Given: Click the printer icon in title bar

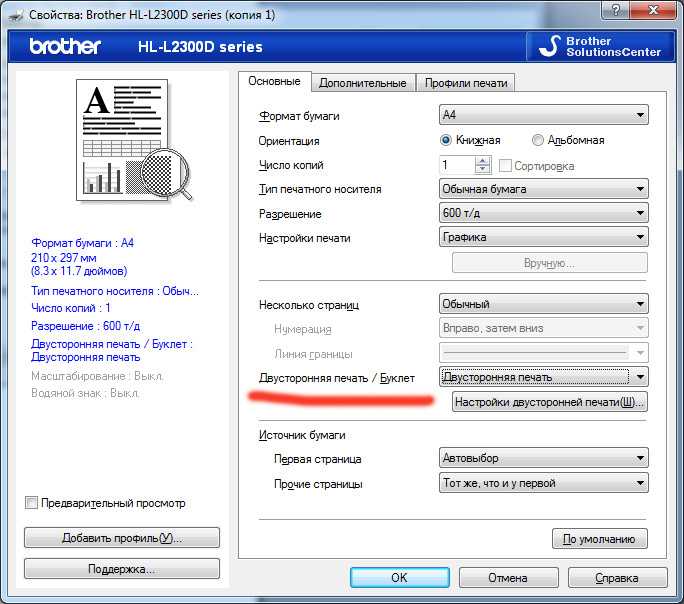Looking at the screenshot, I should click(x=17, y=15).
